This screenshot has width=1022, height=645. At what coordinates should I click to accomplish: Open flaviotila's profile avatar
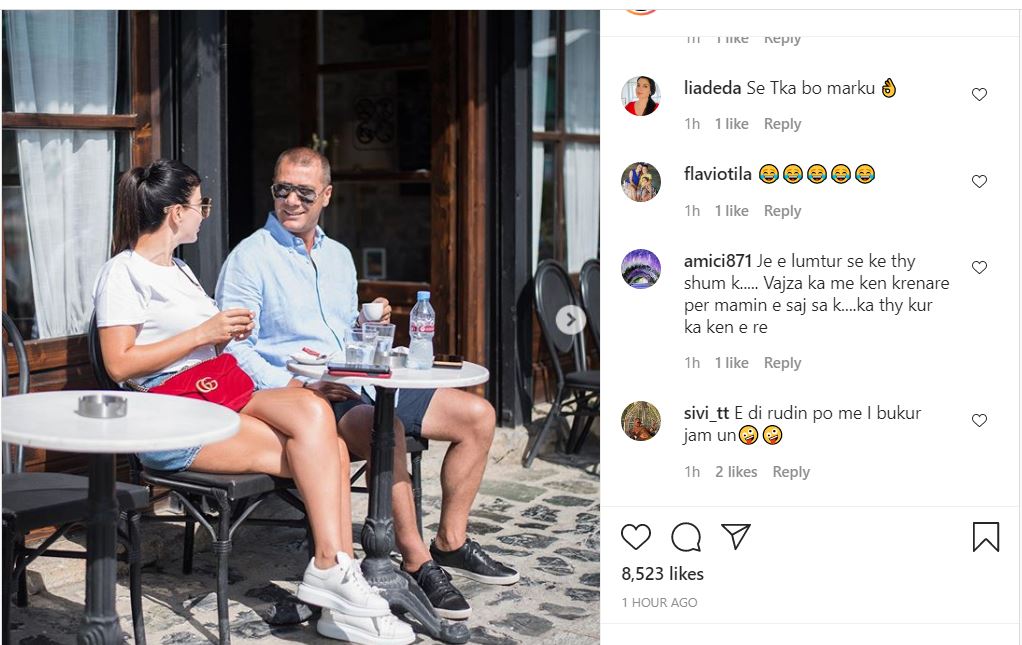641,182
